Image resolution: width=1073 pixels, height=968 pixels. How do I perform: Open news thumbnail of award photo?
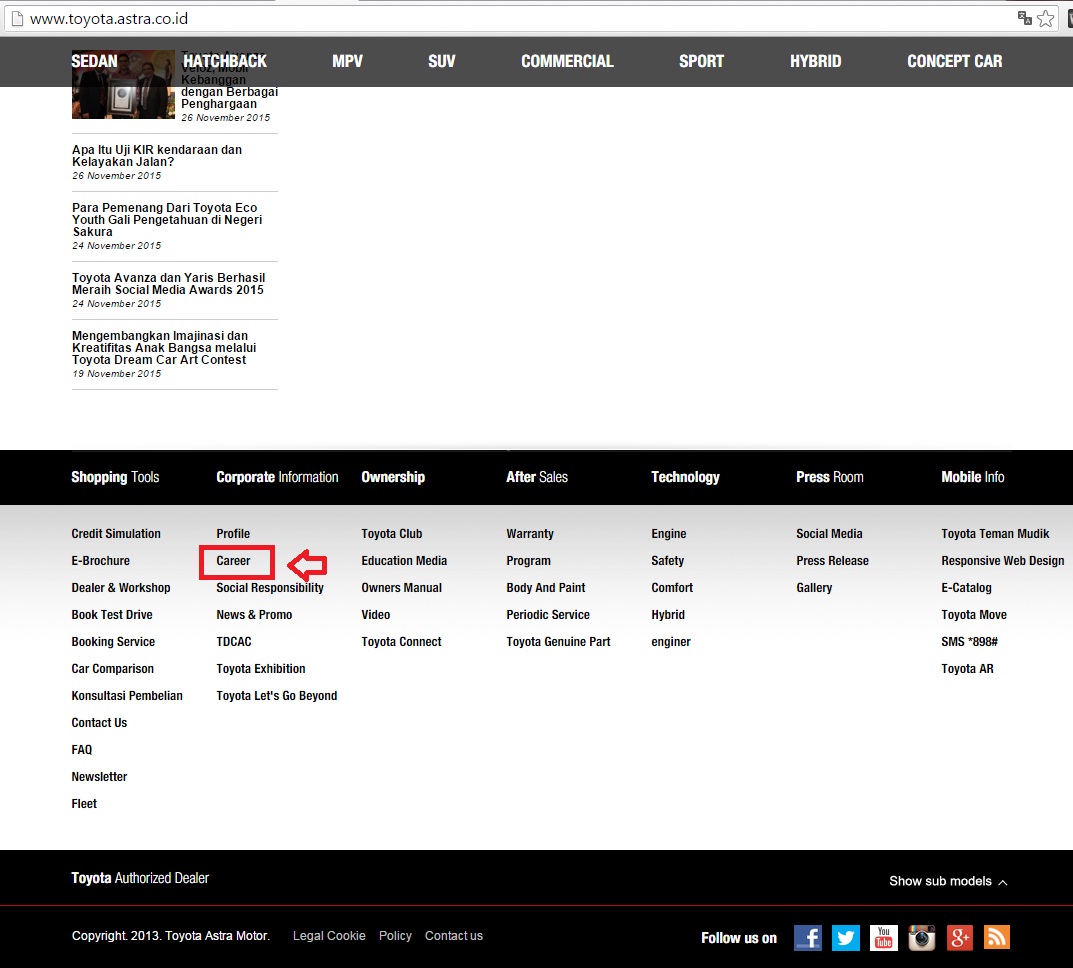pos(123,85)
